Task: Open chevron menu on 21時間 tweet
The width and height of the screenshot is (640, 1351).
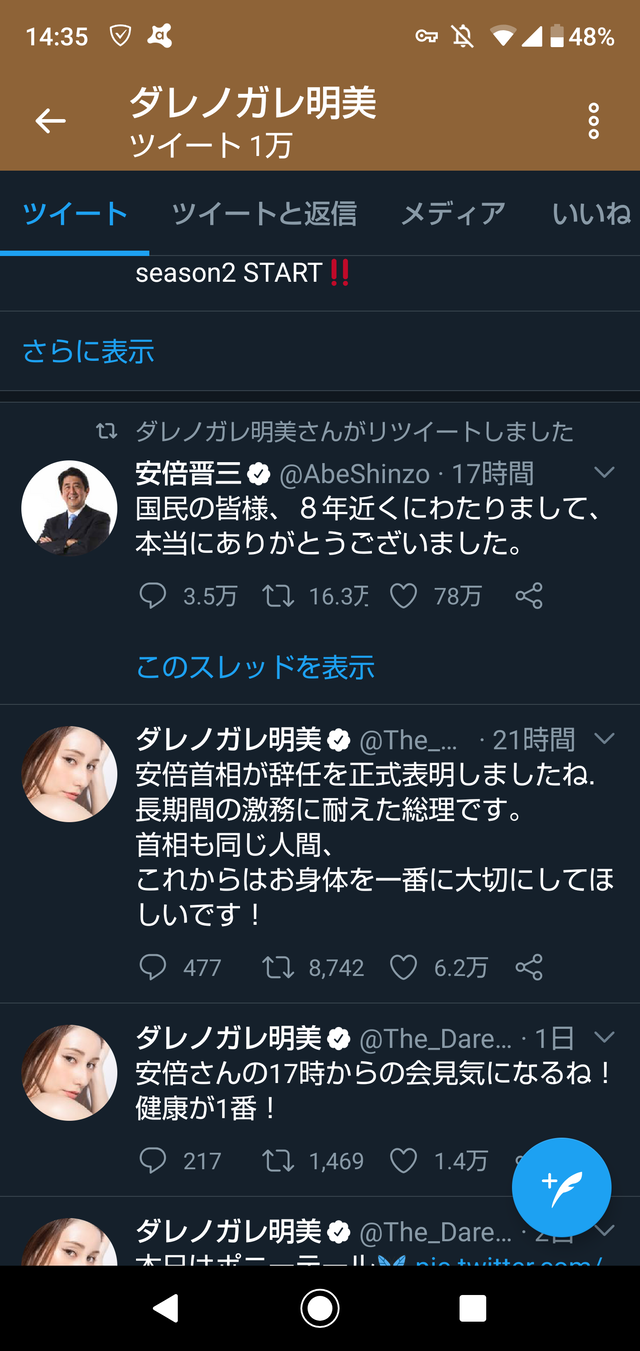Action: point(604,739)
